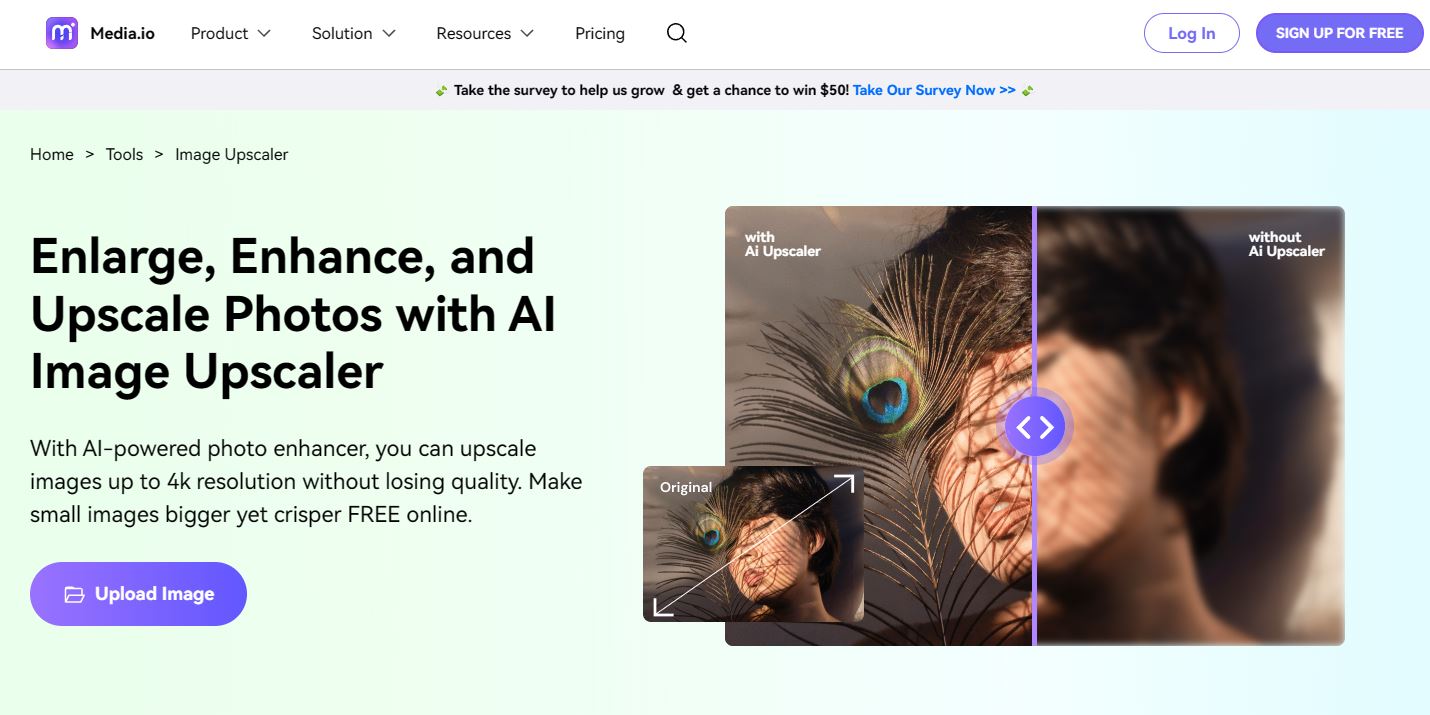Grab the before/after comparison slider handle
Viewport: 1430px width, 715px height.
[1034, 427]
